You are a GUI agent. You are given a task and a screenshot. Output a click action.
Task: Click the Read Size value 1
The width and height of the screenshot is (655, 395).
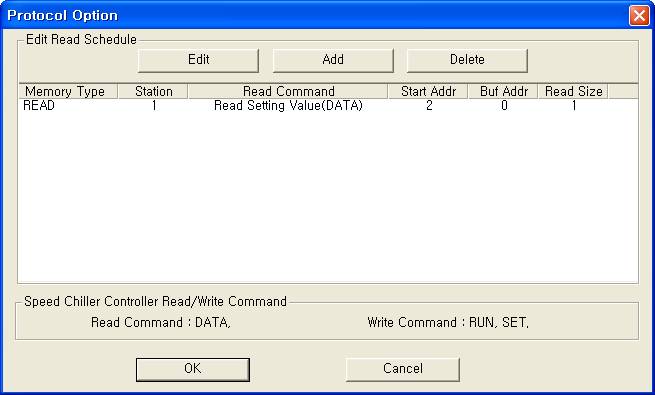pos(574,106)
